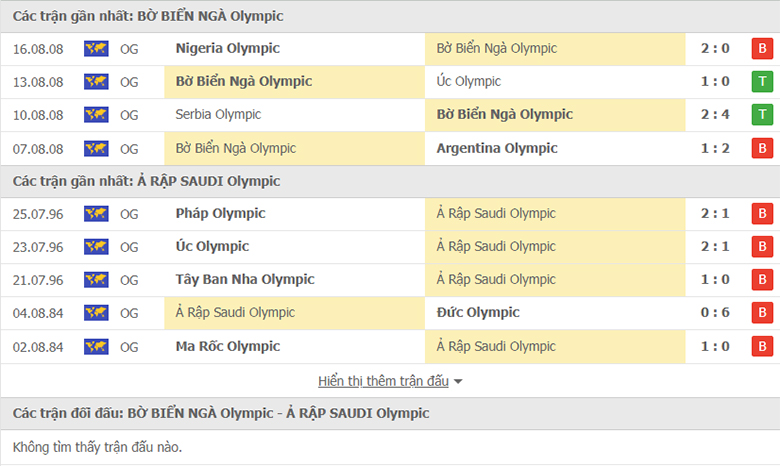Click 'Không tìm thấy trận đấu nào.' message
Screen dimensions: 780x466
(x=97, y=447)
